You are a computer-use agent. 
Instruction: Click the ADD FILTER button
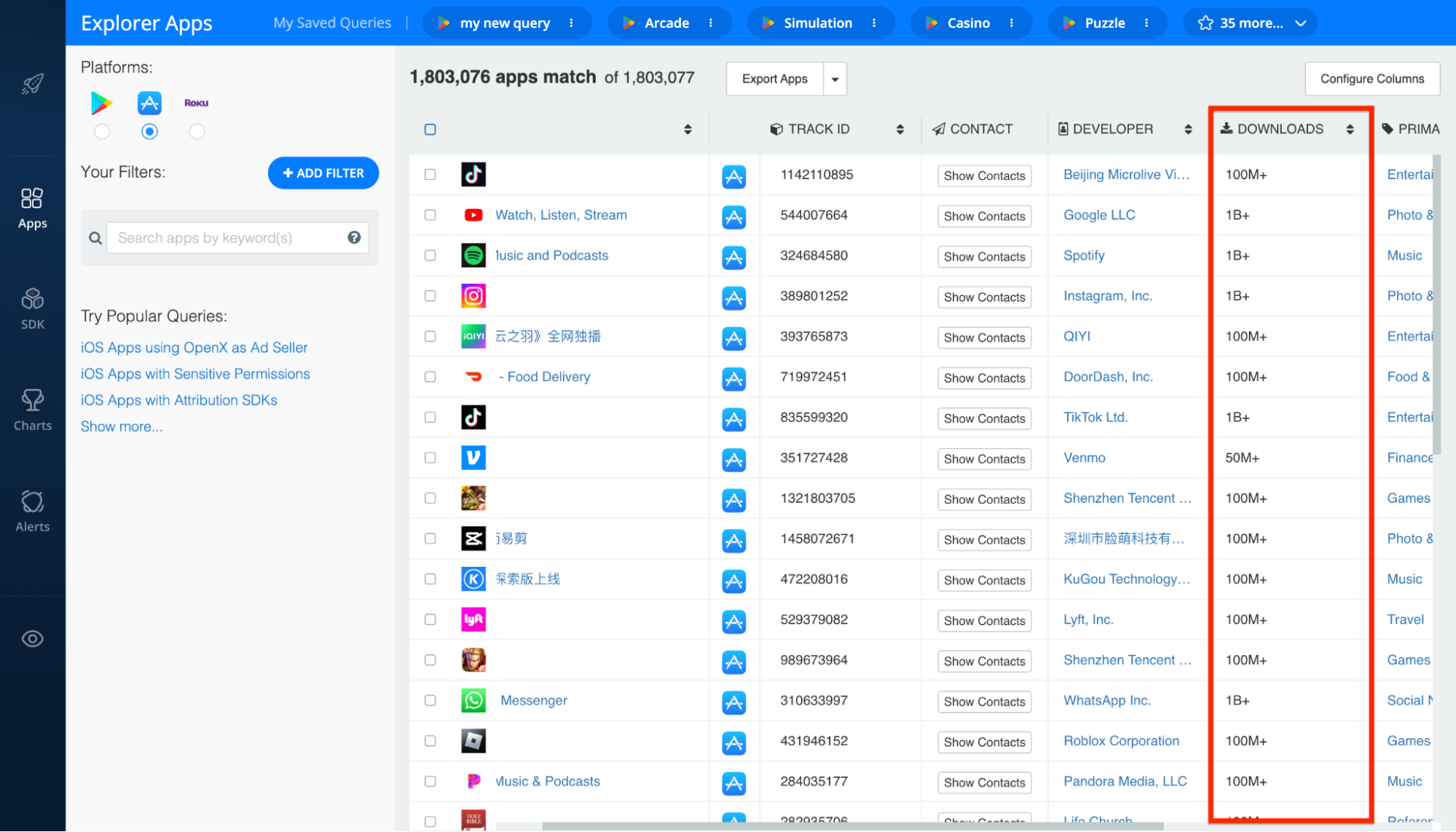coord(323,173)
